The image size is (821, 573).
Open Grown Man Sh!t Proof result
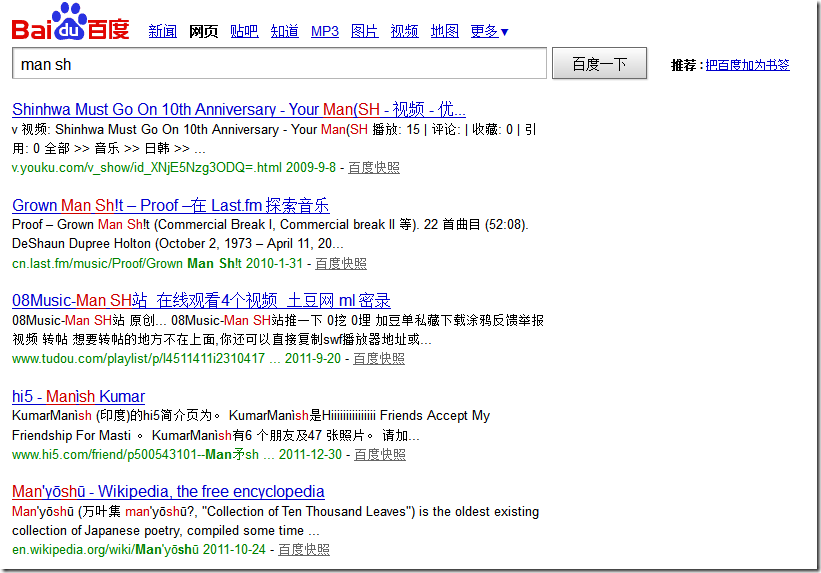[171, 205]
